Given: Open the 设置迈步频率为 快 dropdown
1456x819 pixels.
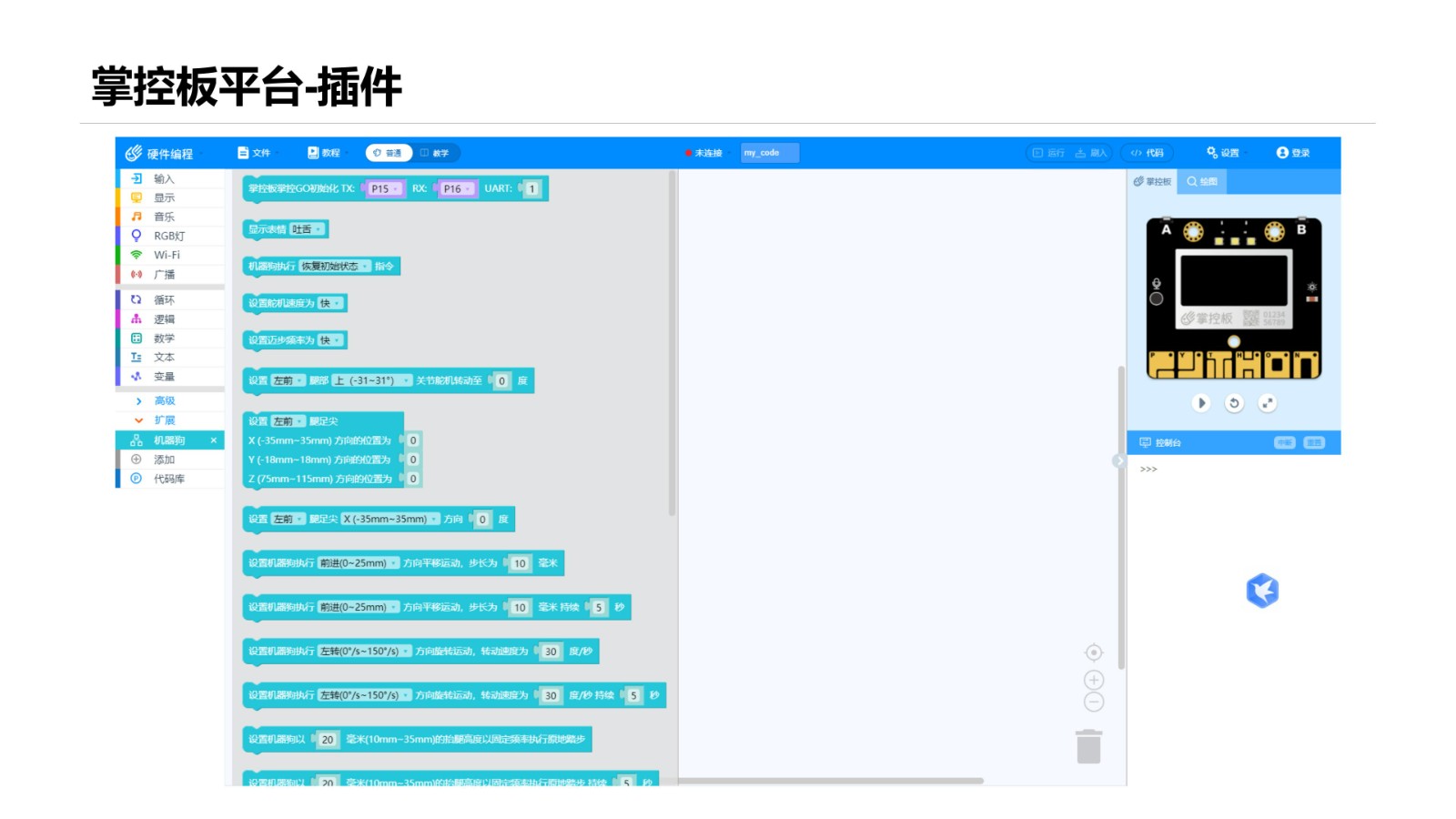Looking at the screenshot, I should (329, 340).
